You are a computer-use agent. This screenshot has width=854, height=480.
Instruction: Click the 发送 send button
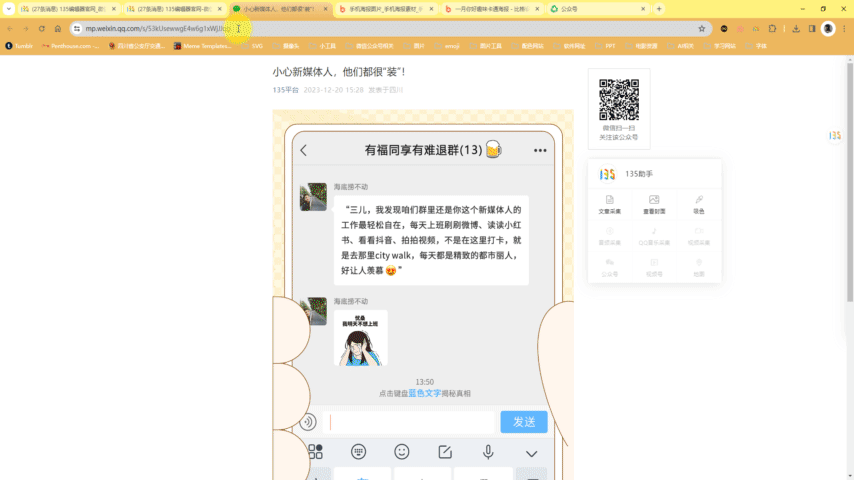click(524, 422)
